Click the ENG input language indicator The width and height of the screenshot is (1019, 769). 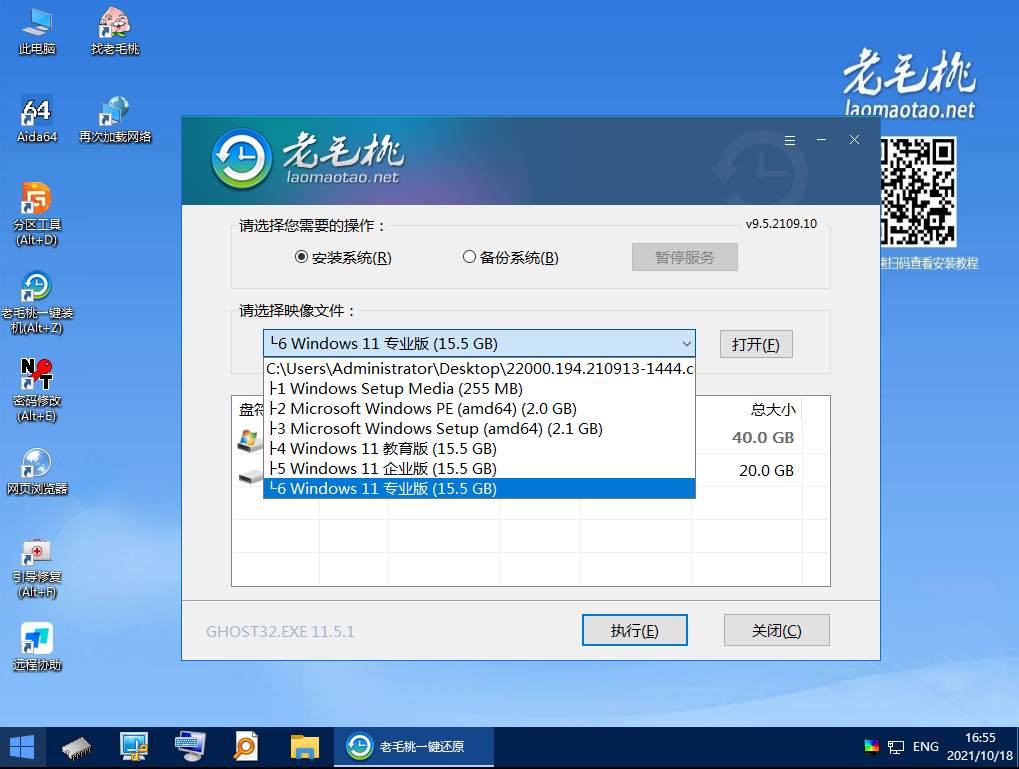pyautogui.click(x=925, y=747)
